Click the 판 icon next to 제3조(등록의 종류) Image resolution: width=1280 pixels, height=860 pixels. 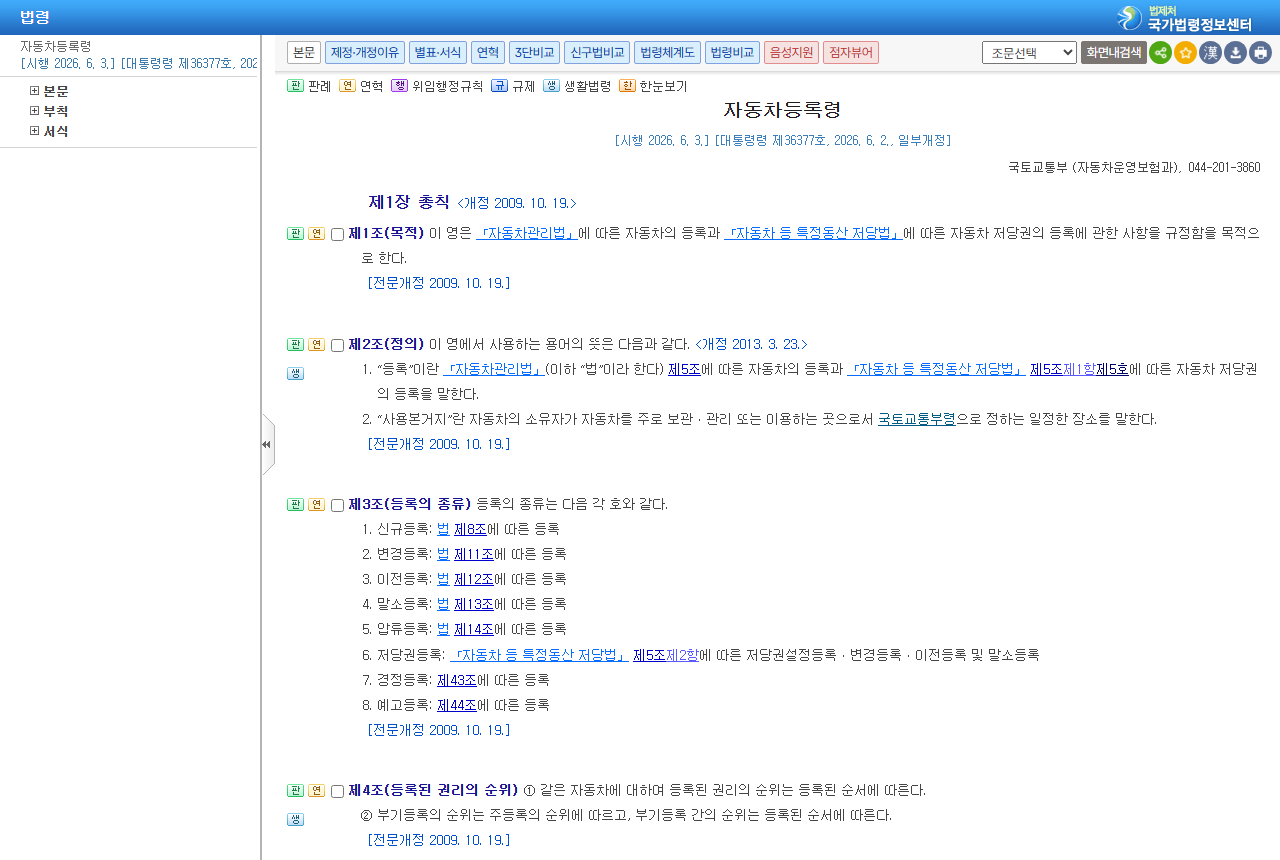(x=295, y=505)
